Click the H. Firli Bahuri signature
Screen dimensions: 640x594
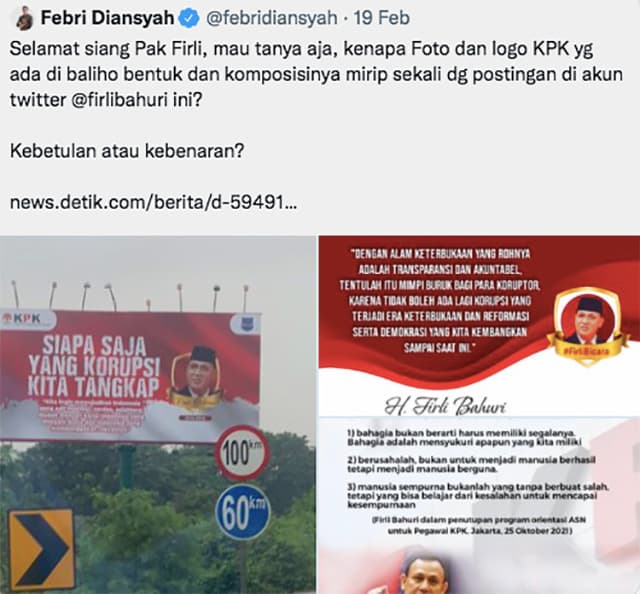tap(446, 407)
